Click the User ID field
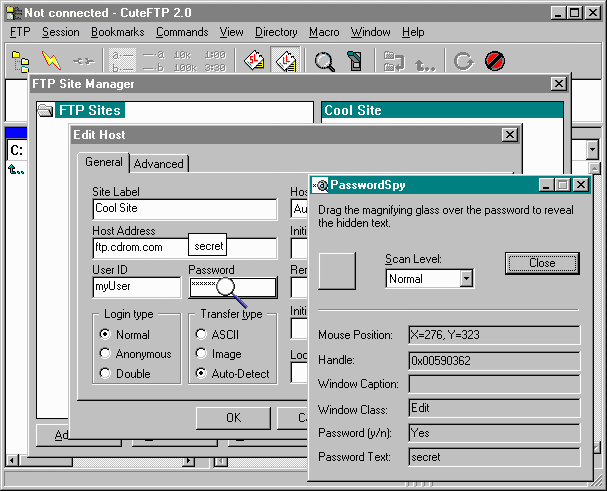 [137, 287]
